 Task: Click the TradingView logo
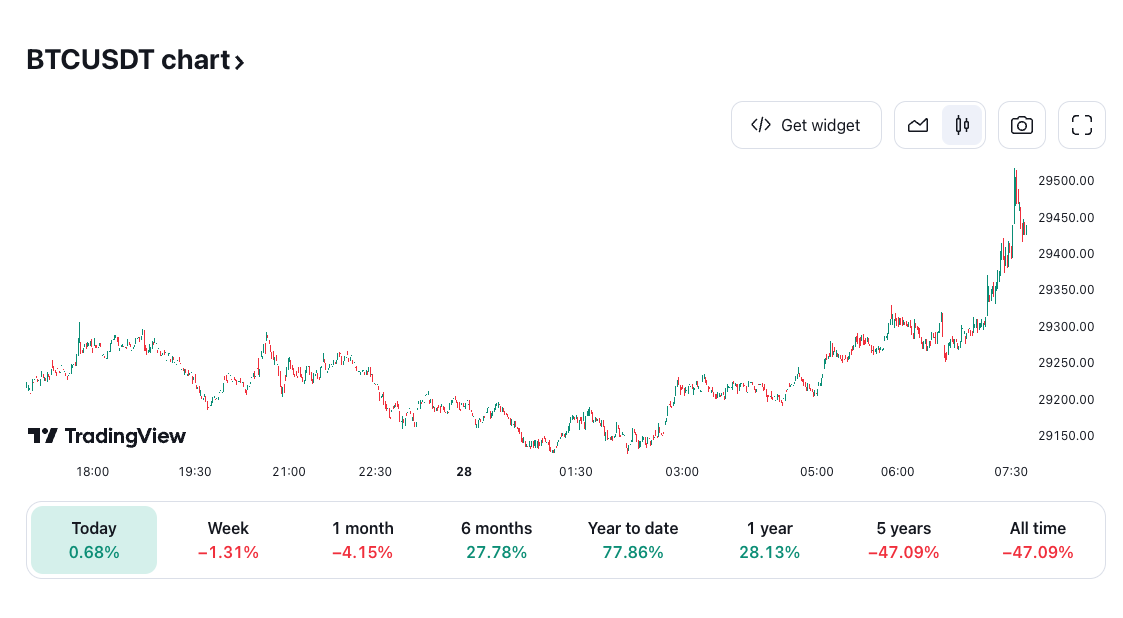107,436
